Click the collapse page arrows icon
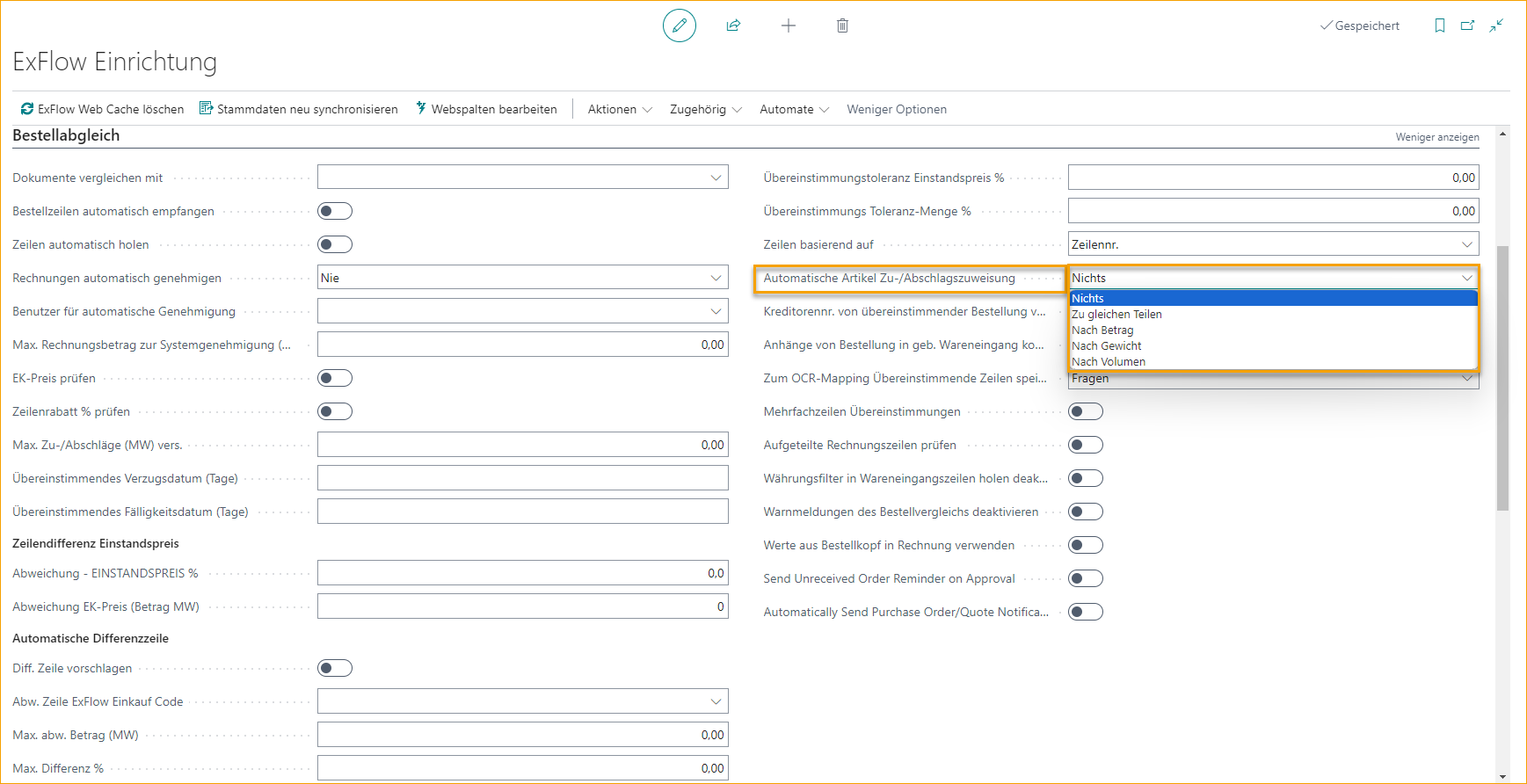 pyautogui.click(x=1496, y=25)
